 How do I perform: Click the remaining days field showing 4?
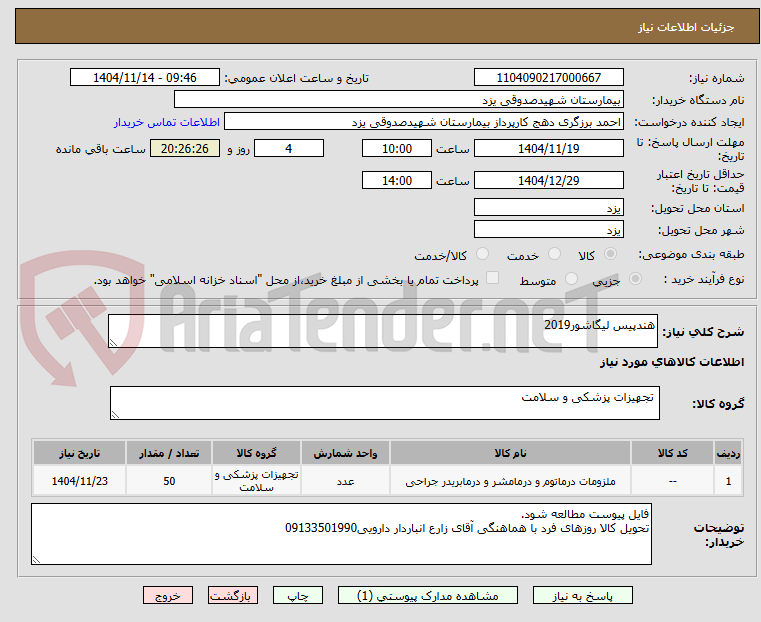point(289,148)
